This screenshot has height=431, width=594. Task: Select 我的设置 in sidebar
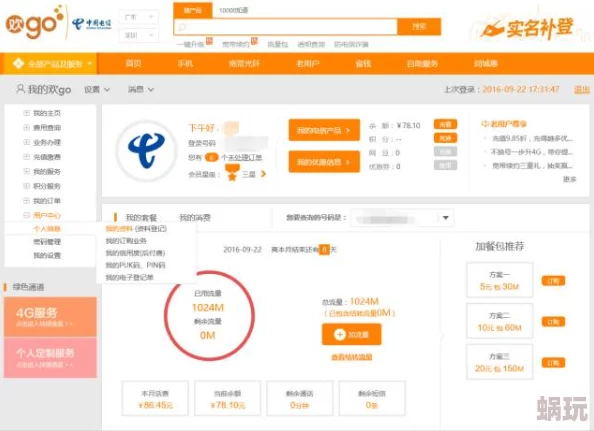(x=47, y=256)
